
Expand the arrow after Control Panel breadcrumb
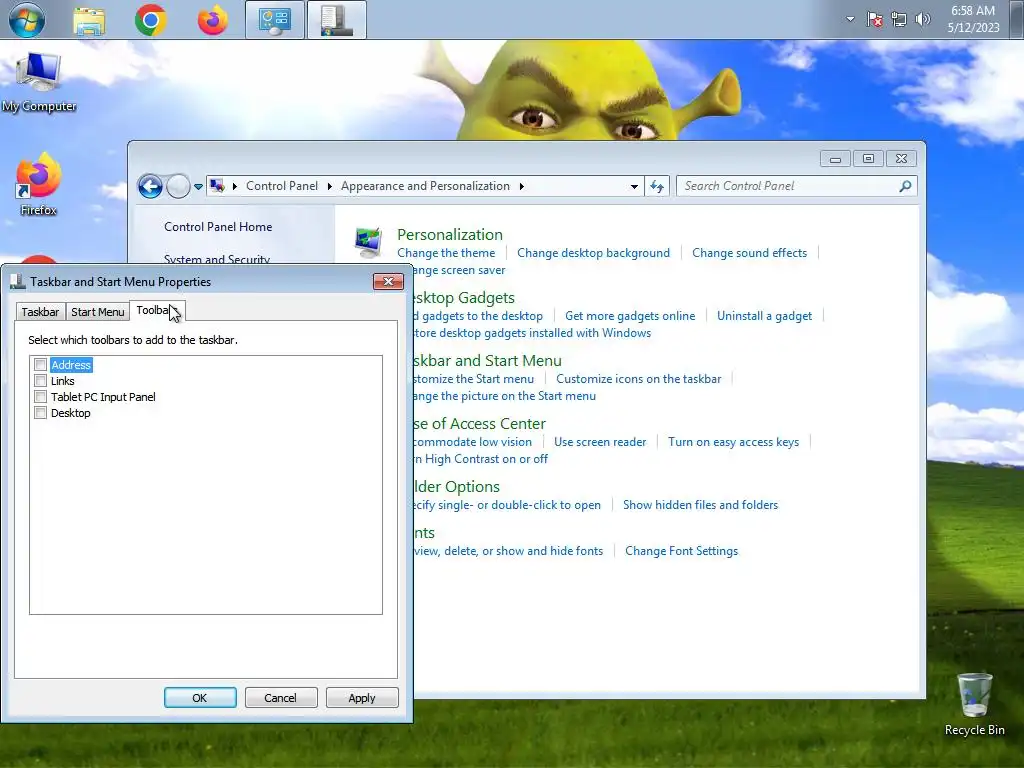coord(329,186)
